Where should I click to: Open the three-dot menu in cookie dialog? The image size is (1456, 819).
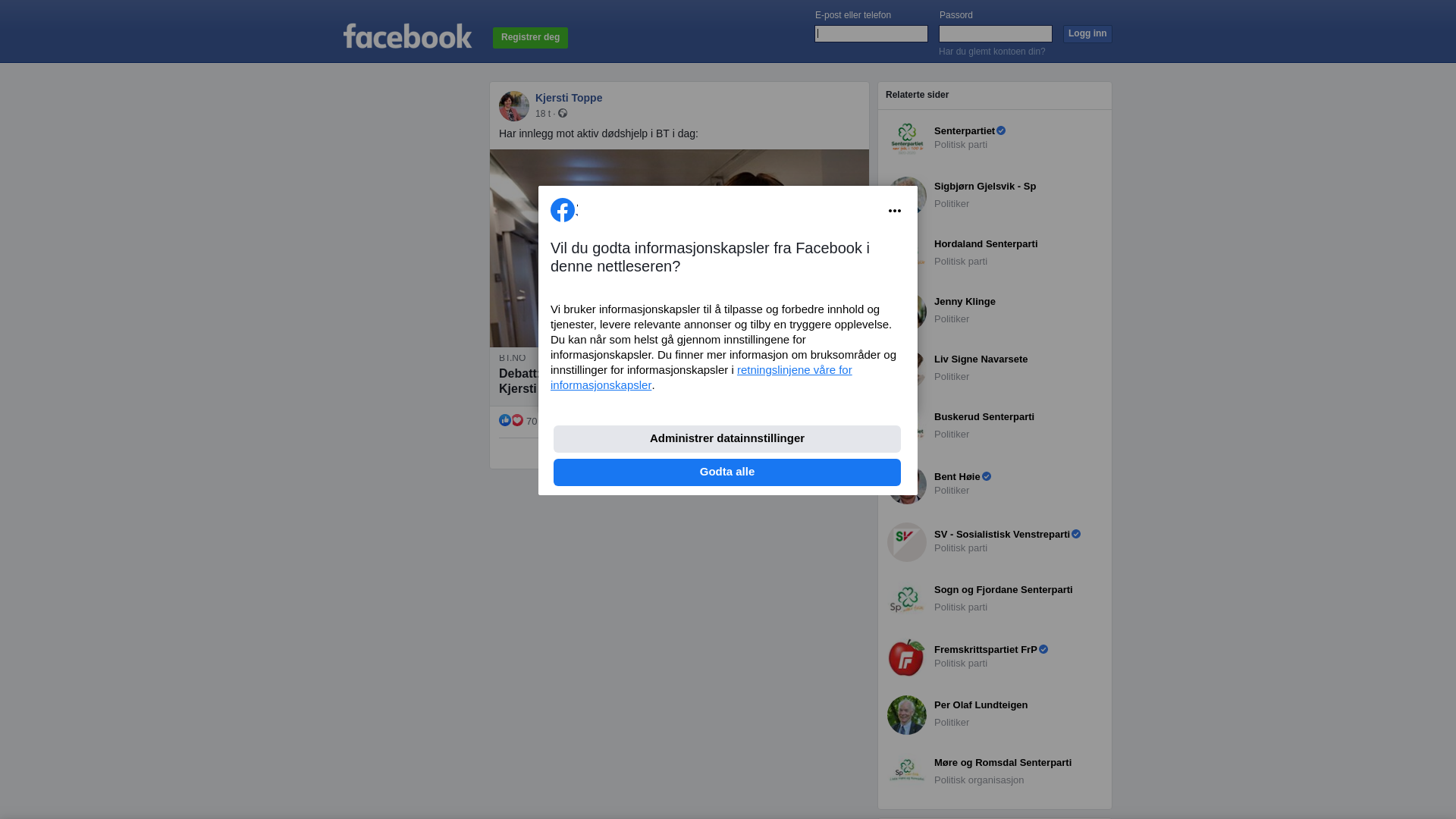tap(895, 211)
